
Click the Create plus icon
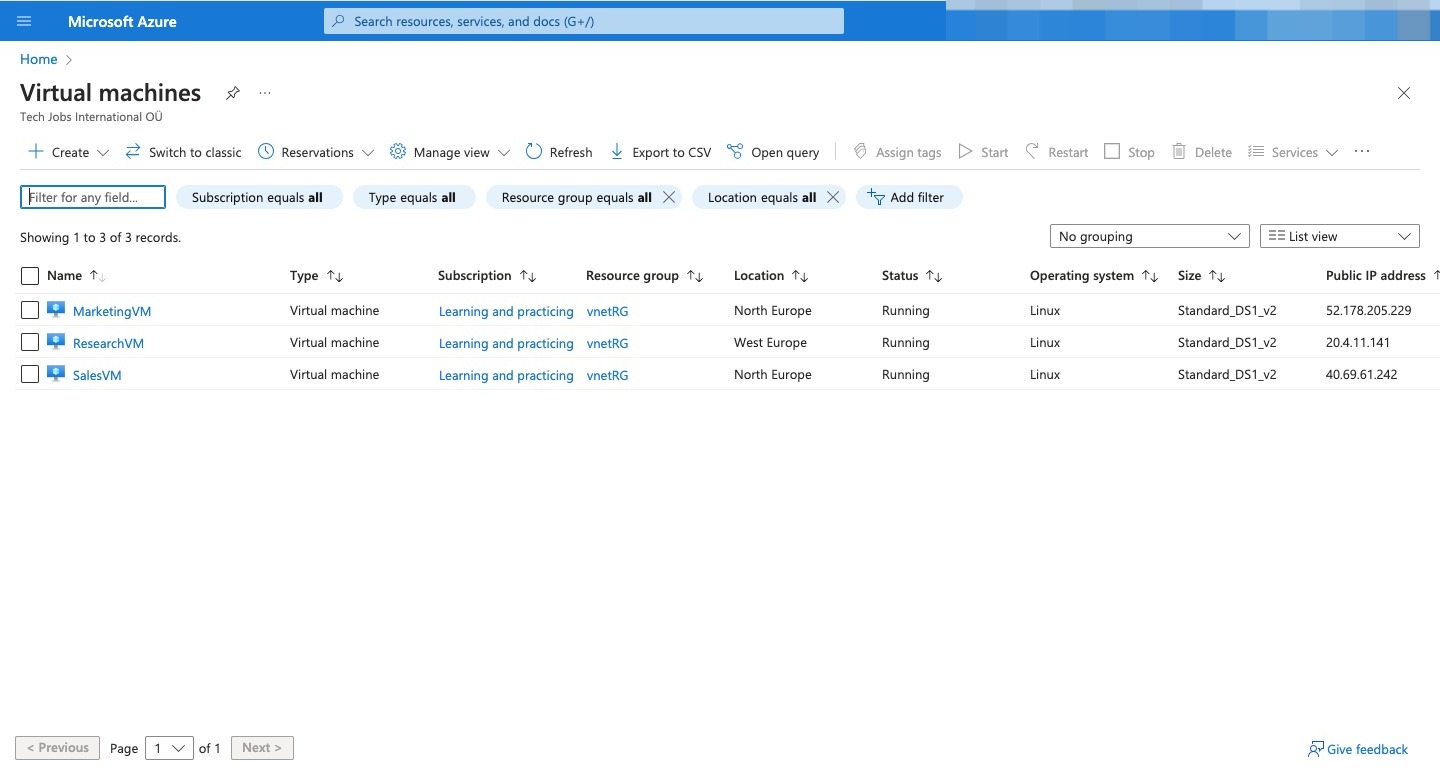(36, 152)
